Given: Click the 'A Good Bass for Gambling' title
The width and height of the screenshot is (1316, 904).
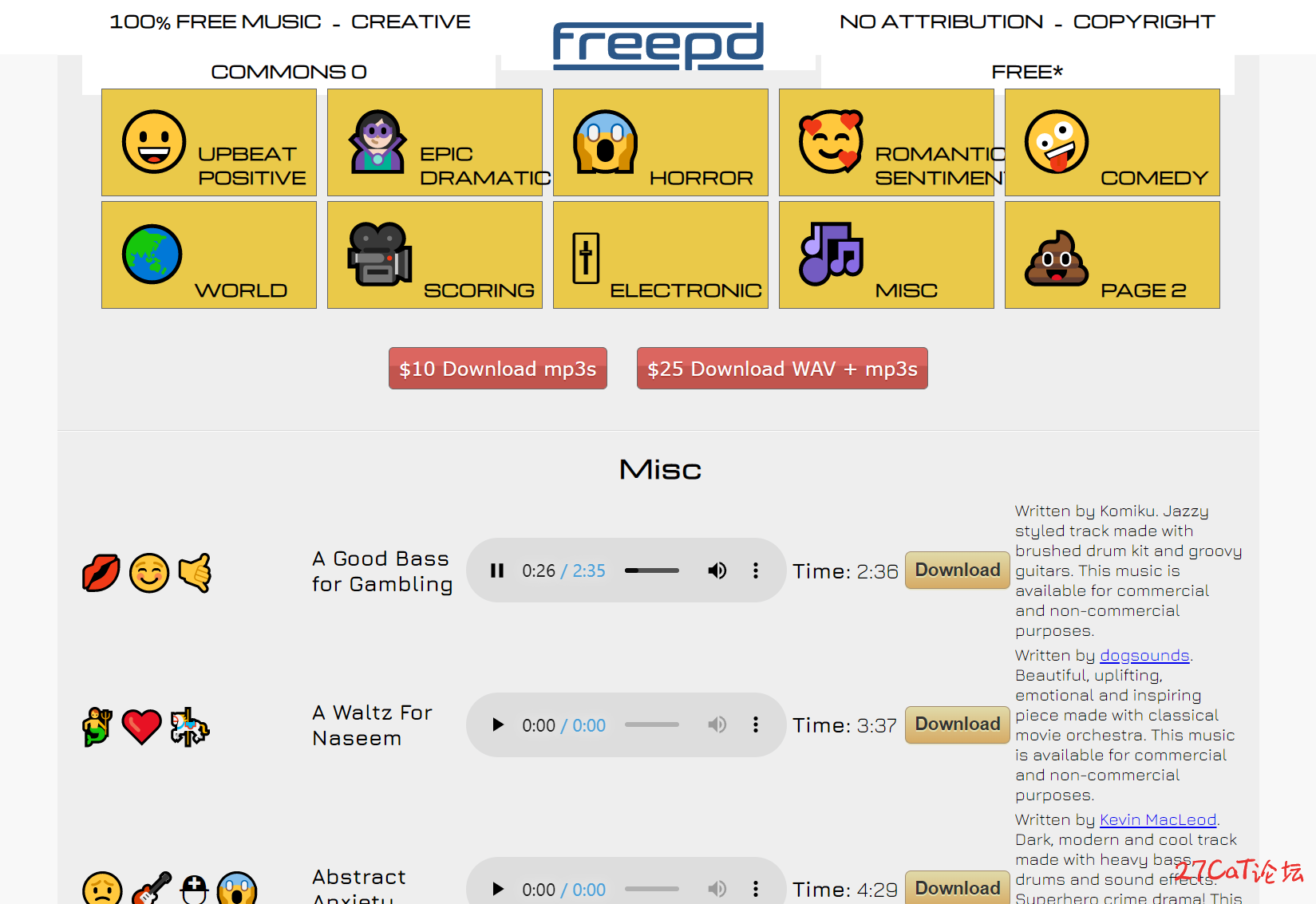Looking at the screenshot, I should point(382,571).
